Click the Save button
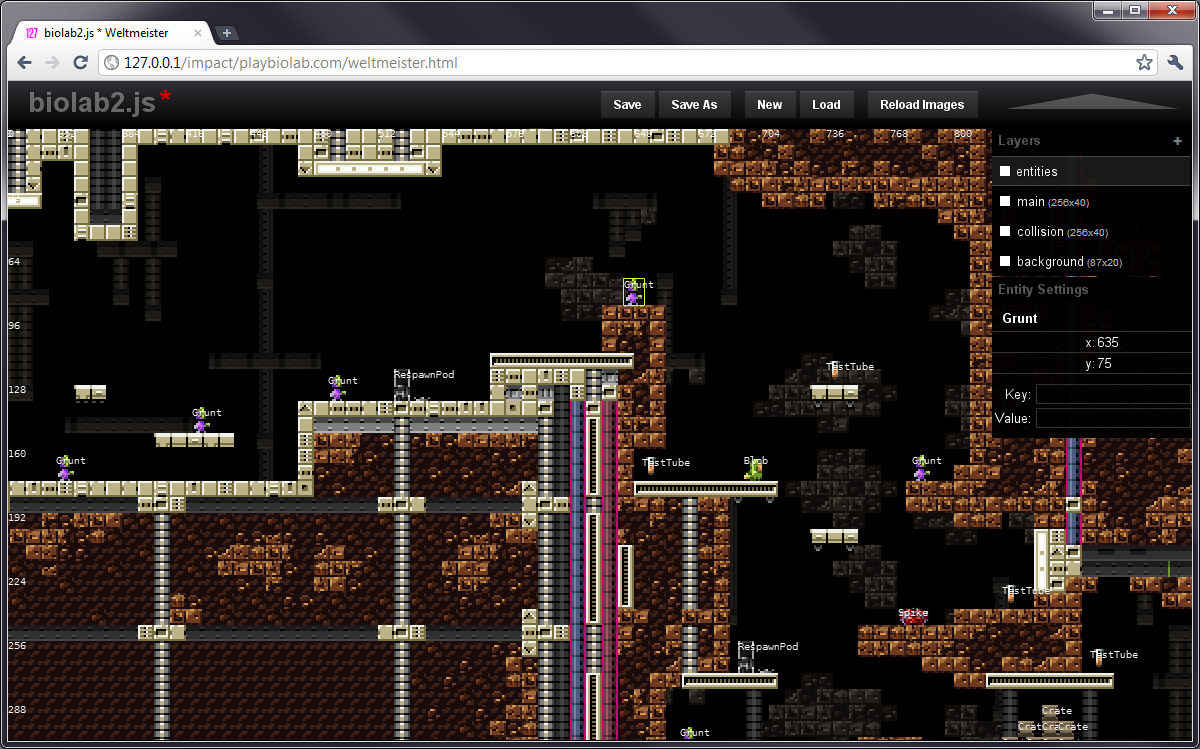Viewport: 1200px width, 749px height. [x=627, y=104]
